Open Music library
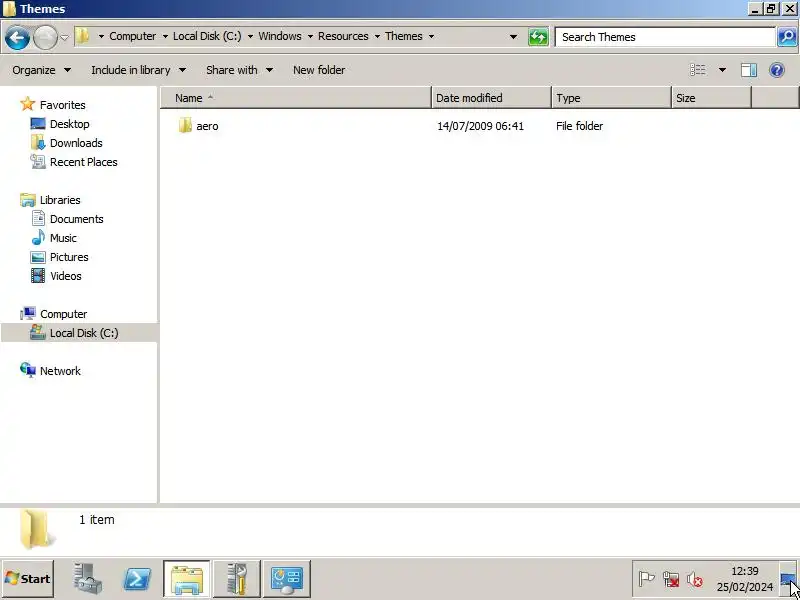The image size is (800, 600). click(x=63, y=238)
